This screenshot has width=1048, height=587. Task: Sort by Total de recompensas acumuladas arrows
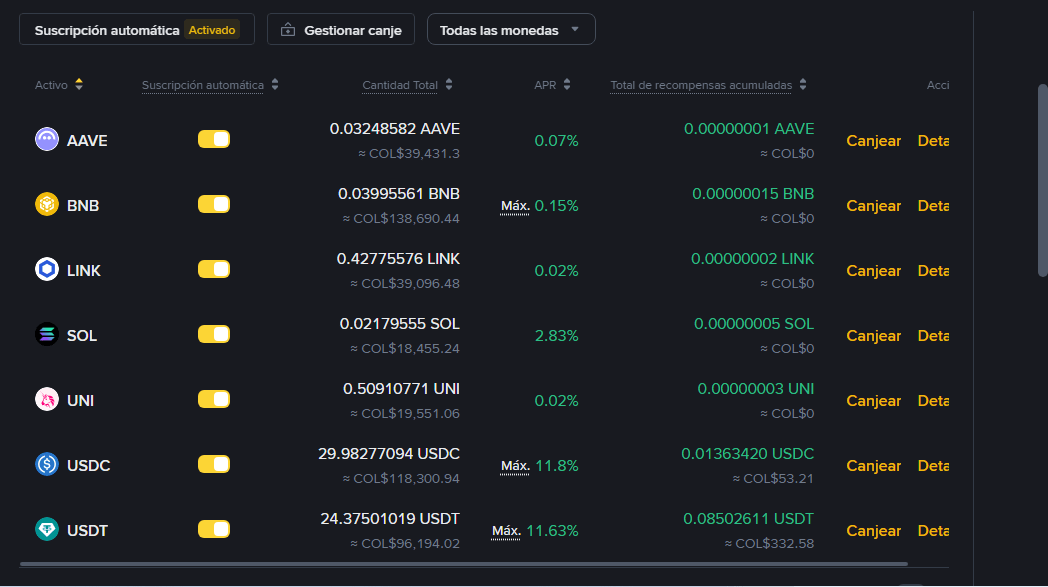pos(803,84)
